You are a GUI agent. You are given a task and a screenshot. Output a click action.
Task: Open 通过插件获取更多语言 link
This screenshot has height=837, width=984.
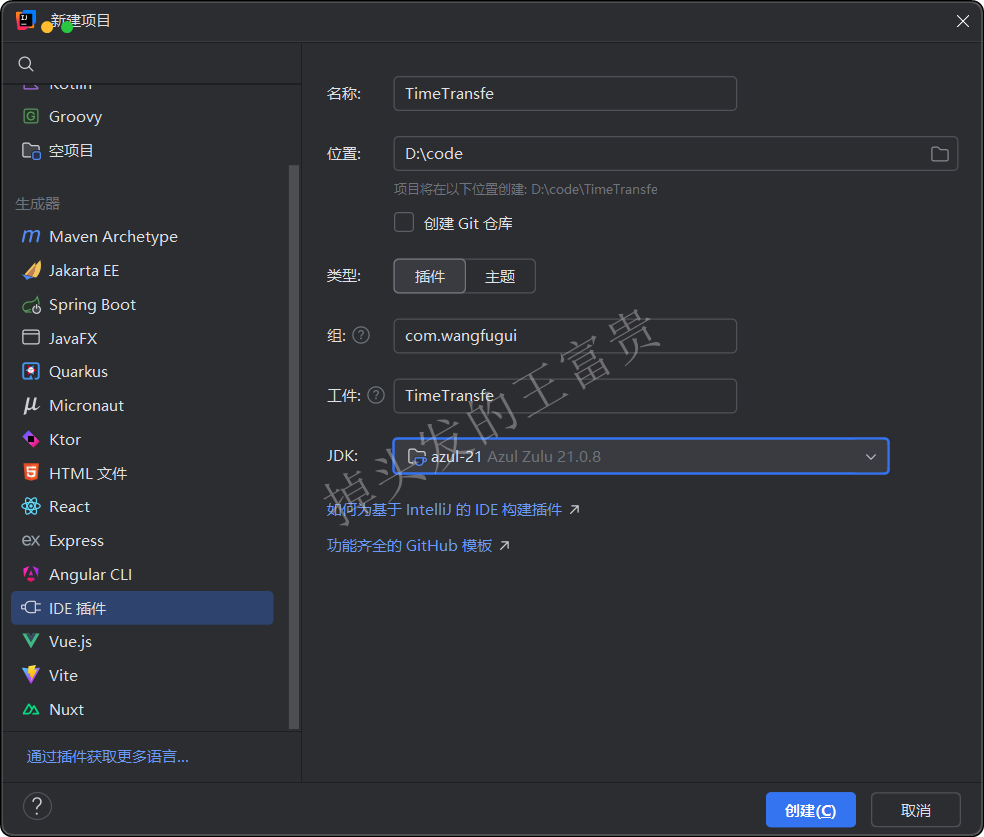(107, 757)
